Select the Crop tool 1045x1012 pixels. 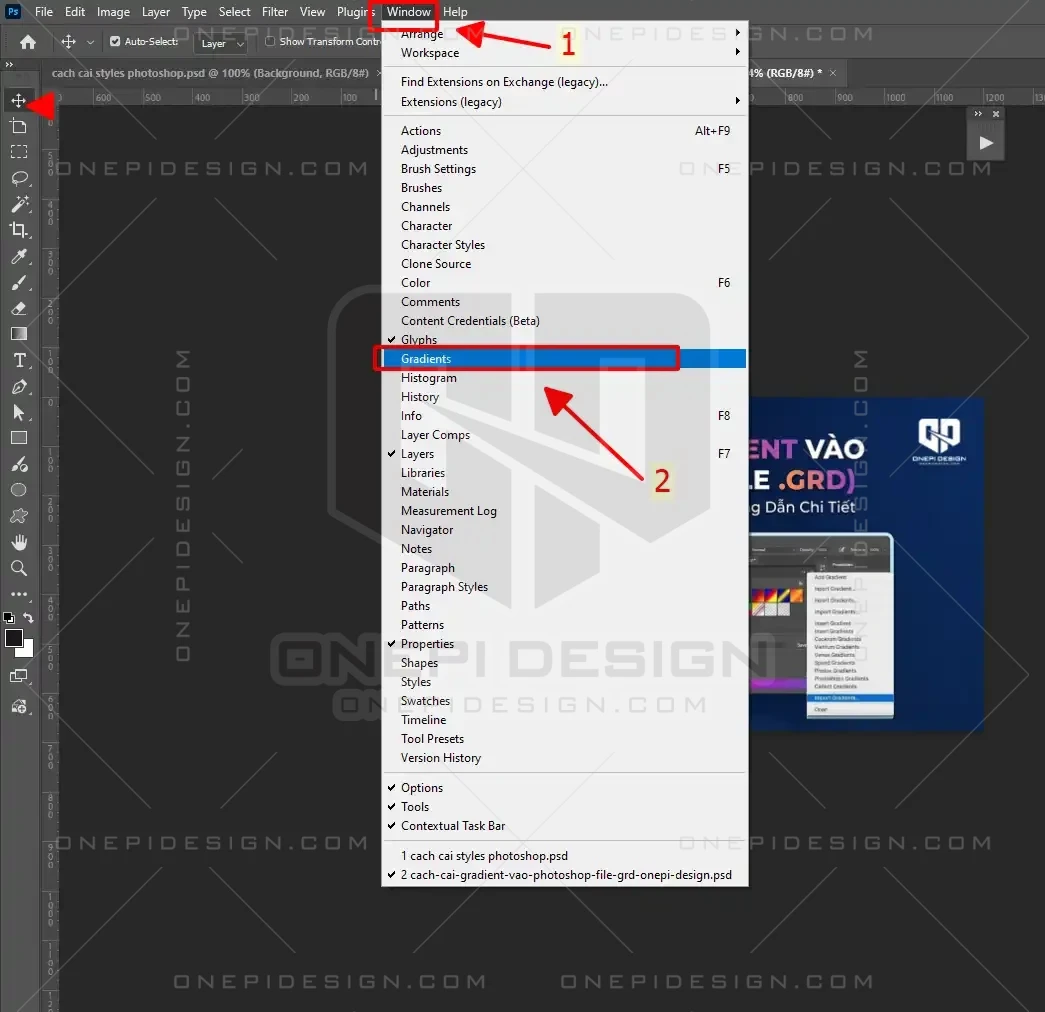coord(19,230)
